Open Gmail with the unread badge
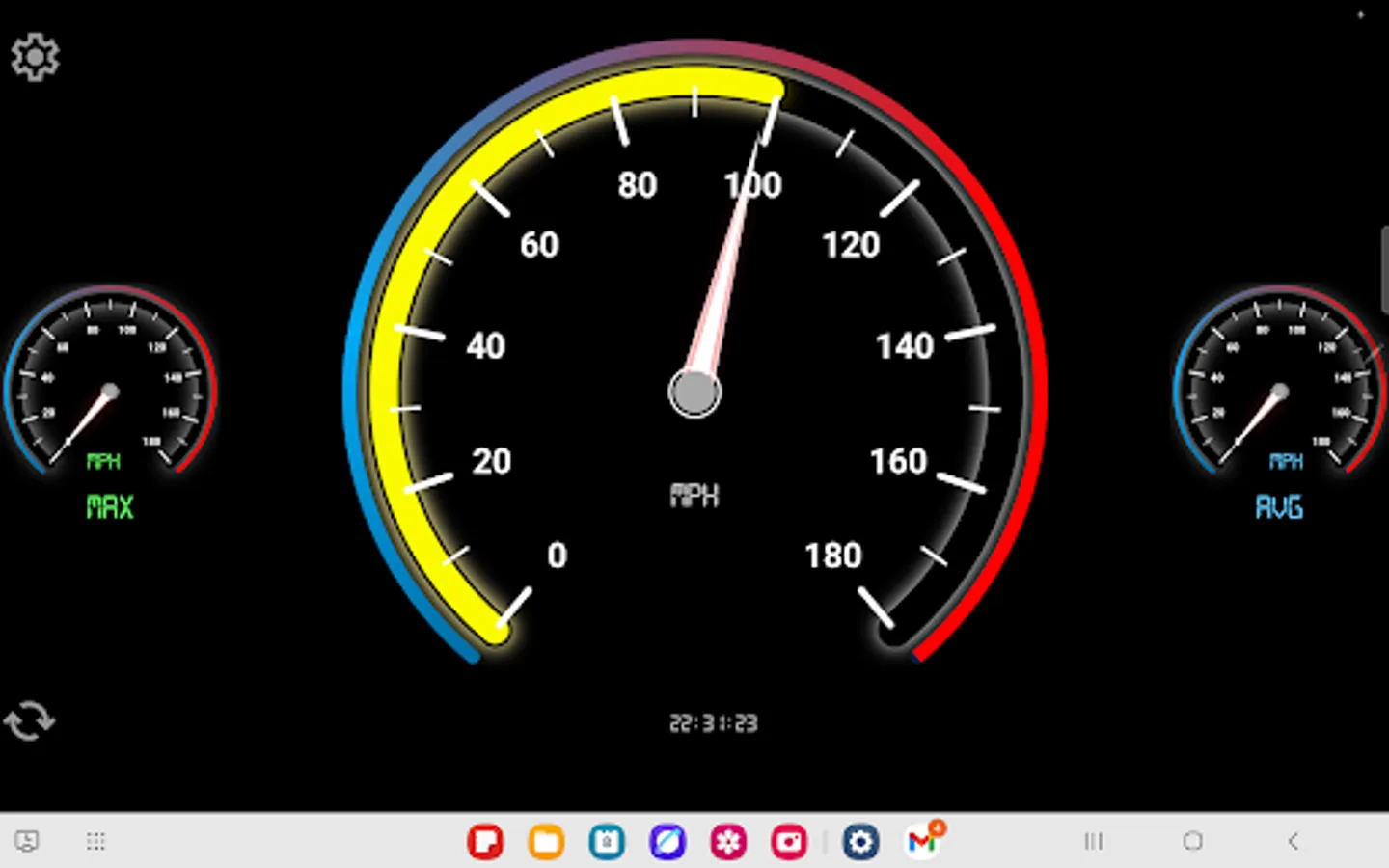This screenshot has height=868, width=1389. (921, 841)
